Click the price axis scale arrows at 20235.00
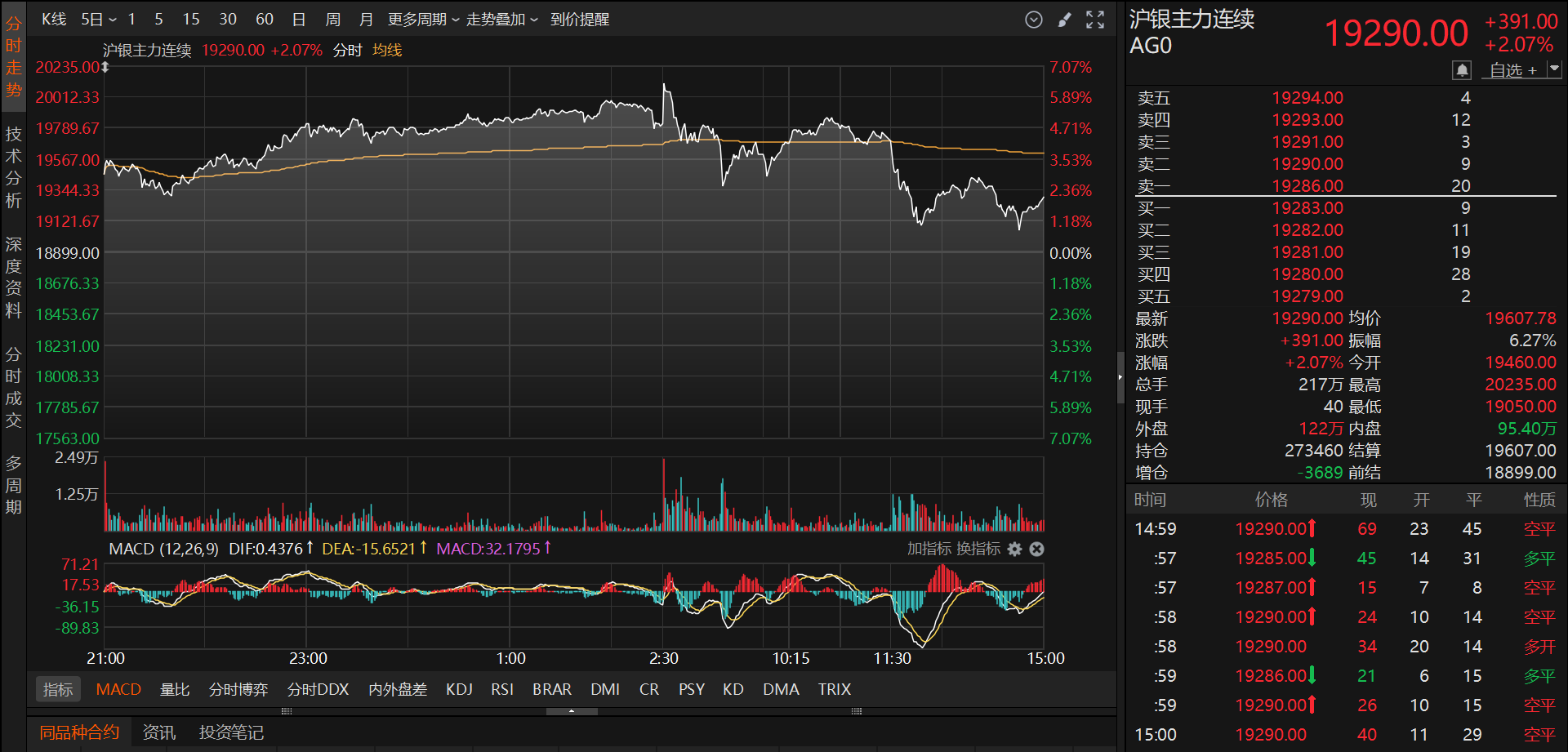The height and width of the screenshot is (752, 1568). pos(105,67)
